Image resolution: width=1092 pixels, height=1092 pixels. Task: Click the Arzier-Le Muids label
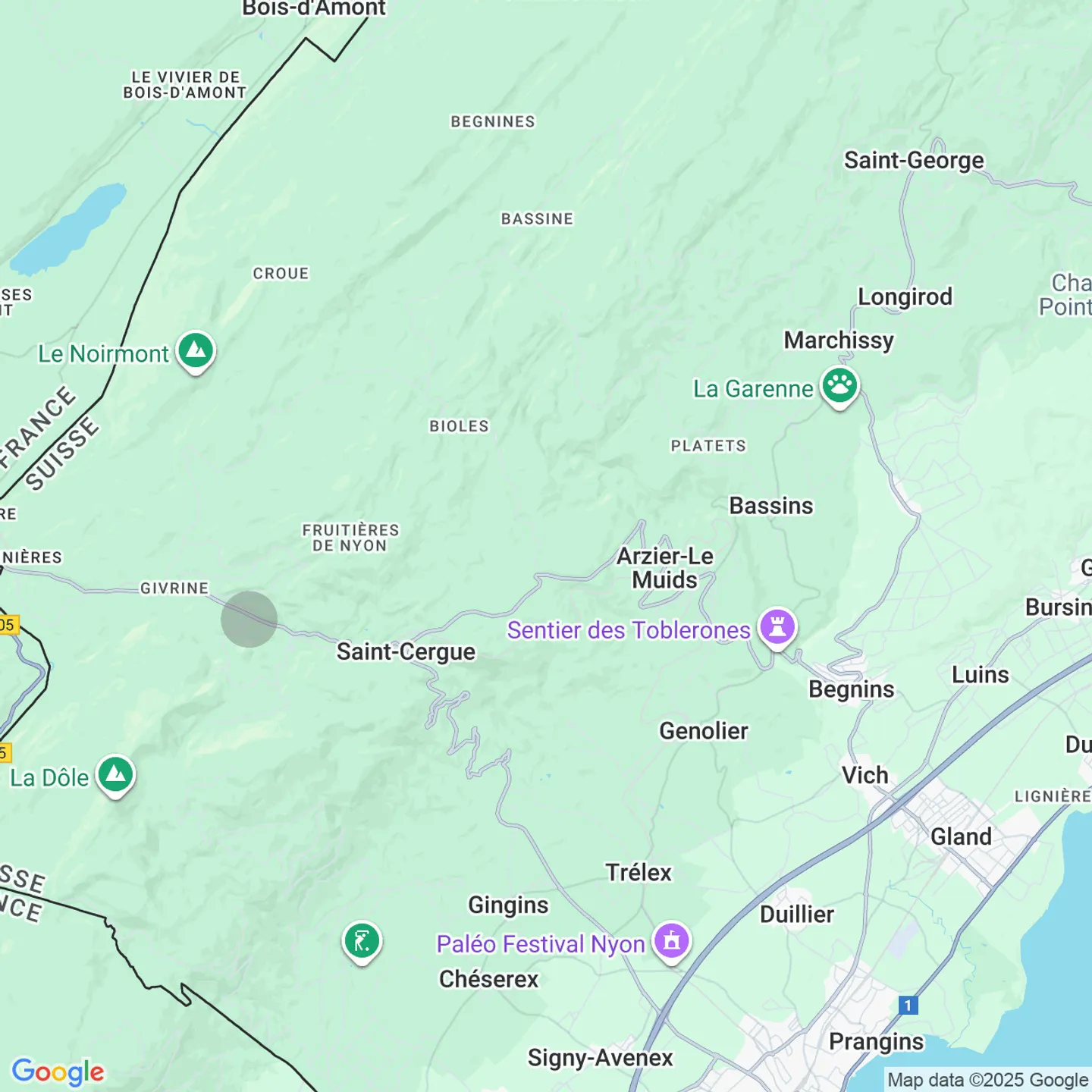(664, 568)
